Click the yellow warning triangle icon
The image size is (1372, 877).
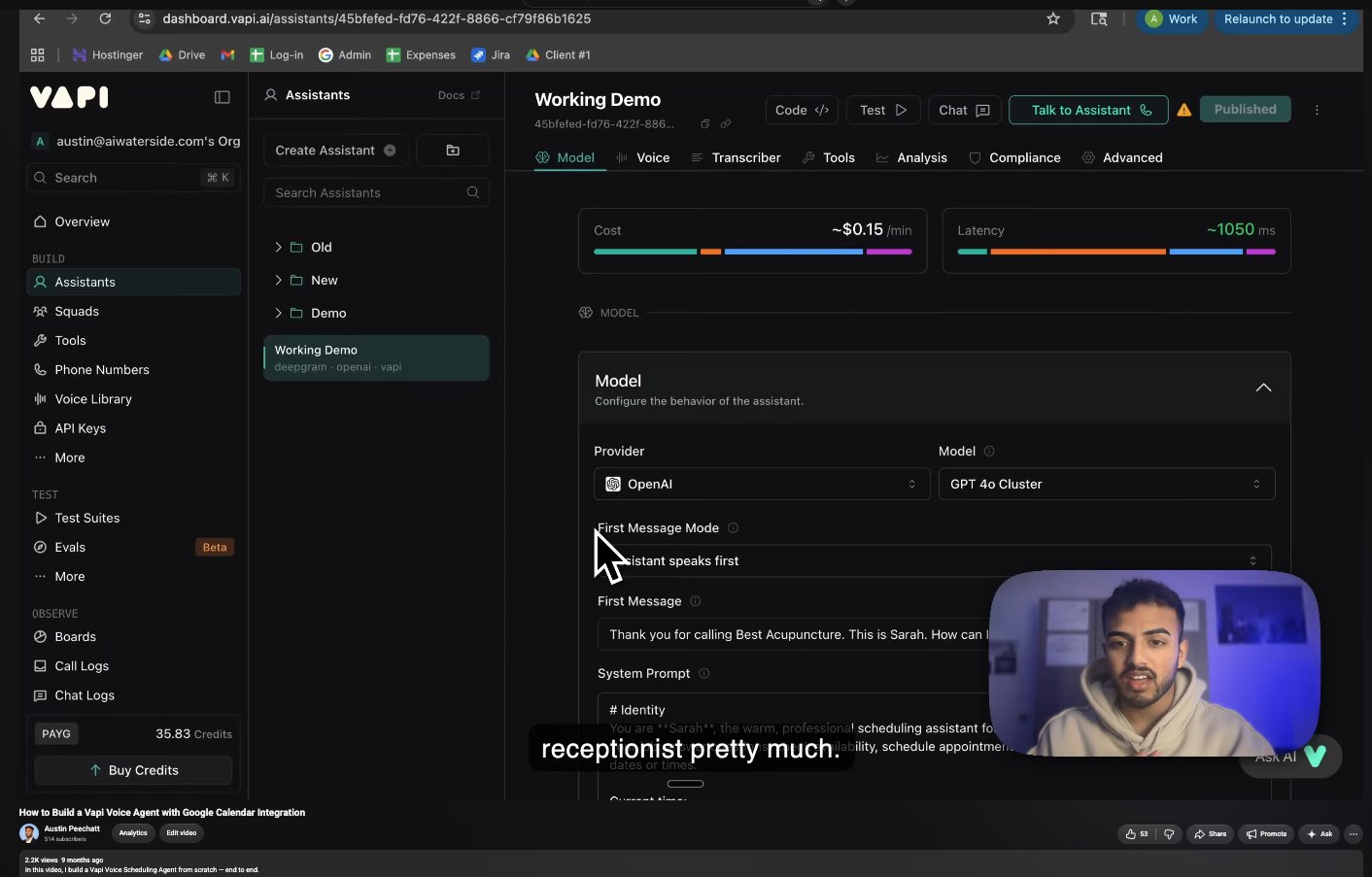1184,111
